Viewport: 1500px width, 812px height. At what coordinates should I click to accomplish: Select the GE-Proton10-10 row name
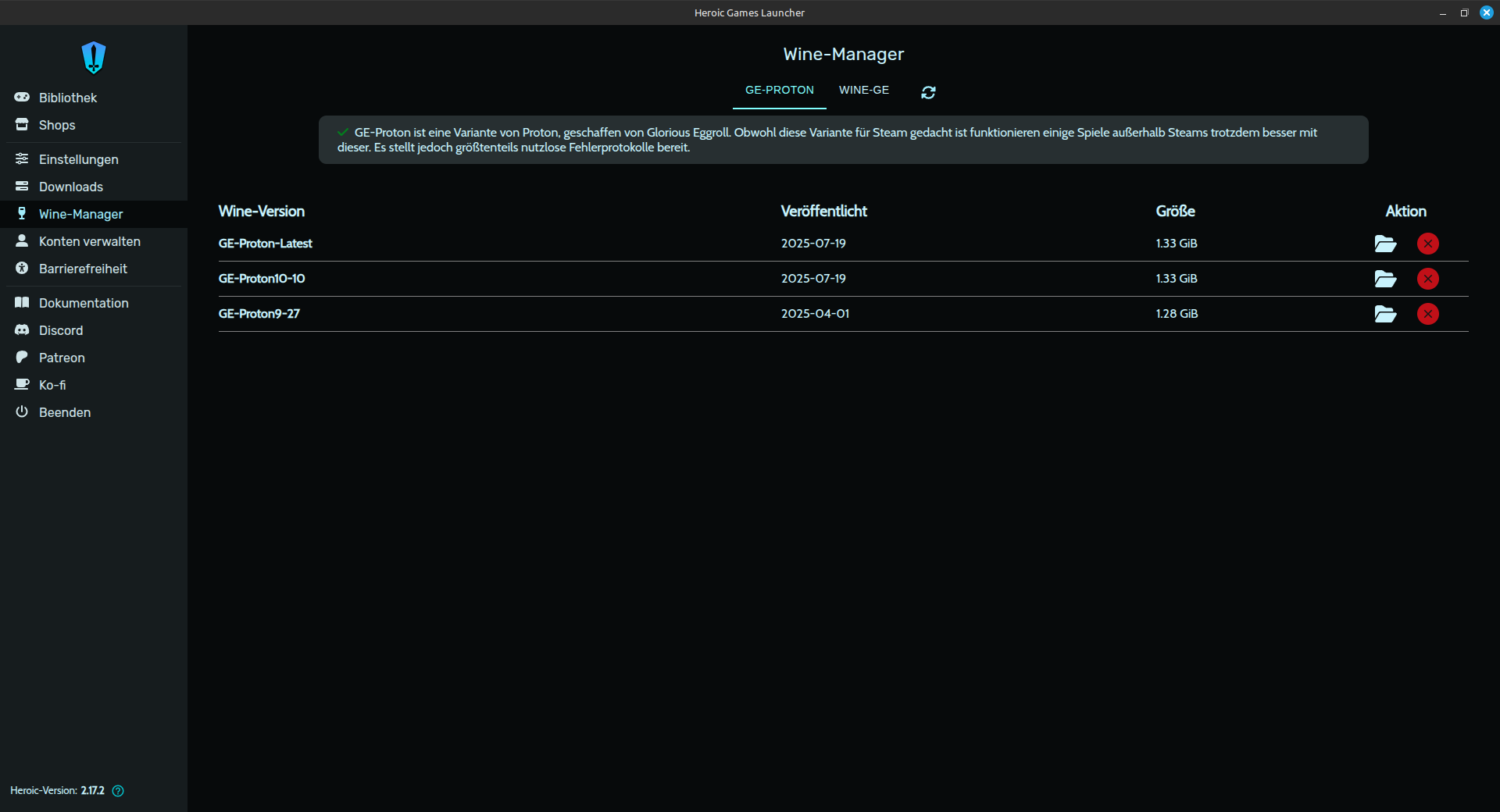(262, 279)
